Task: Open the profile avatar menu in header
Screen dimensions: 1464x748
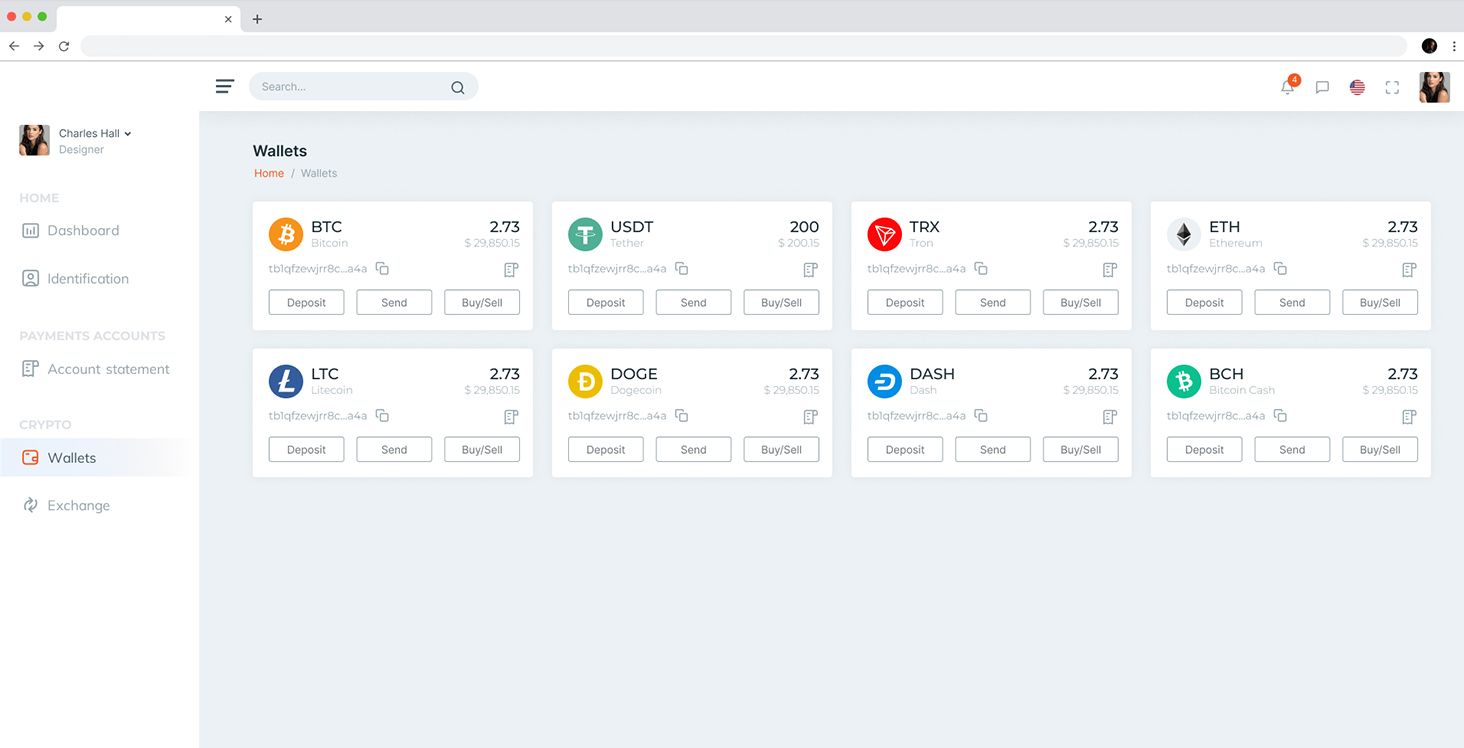Action: [1434, 88]
